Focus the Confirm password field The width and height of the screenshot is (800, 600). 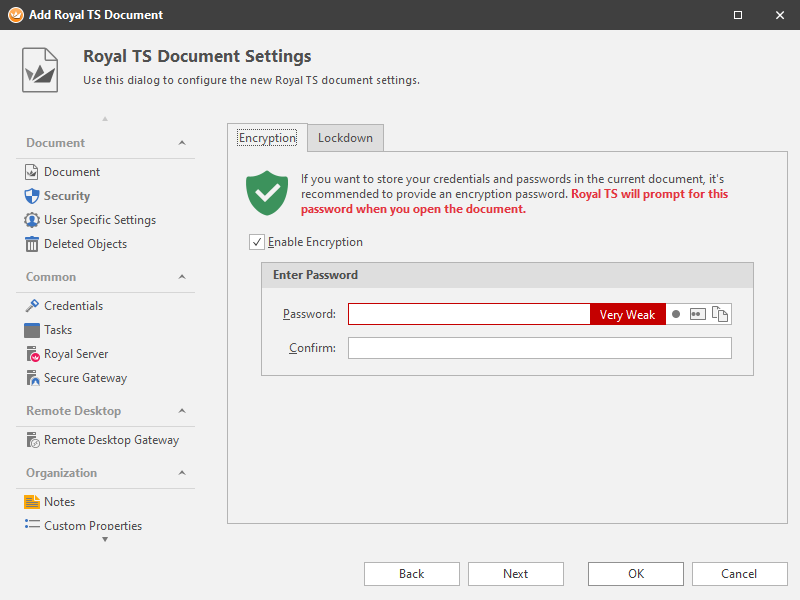[x=540, y=348]
